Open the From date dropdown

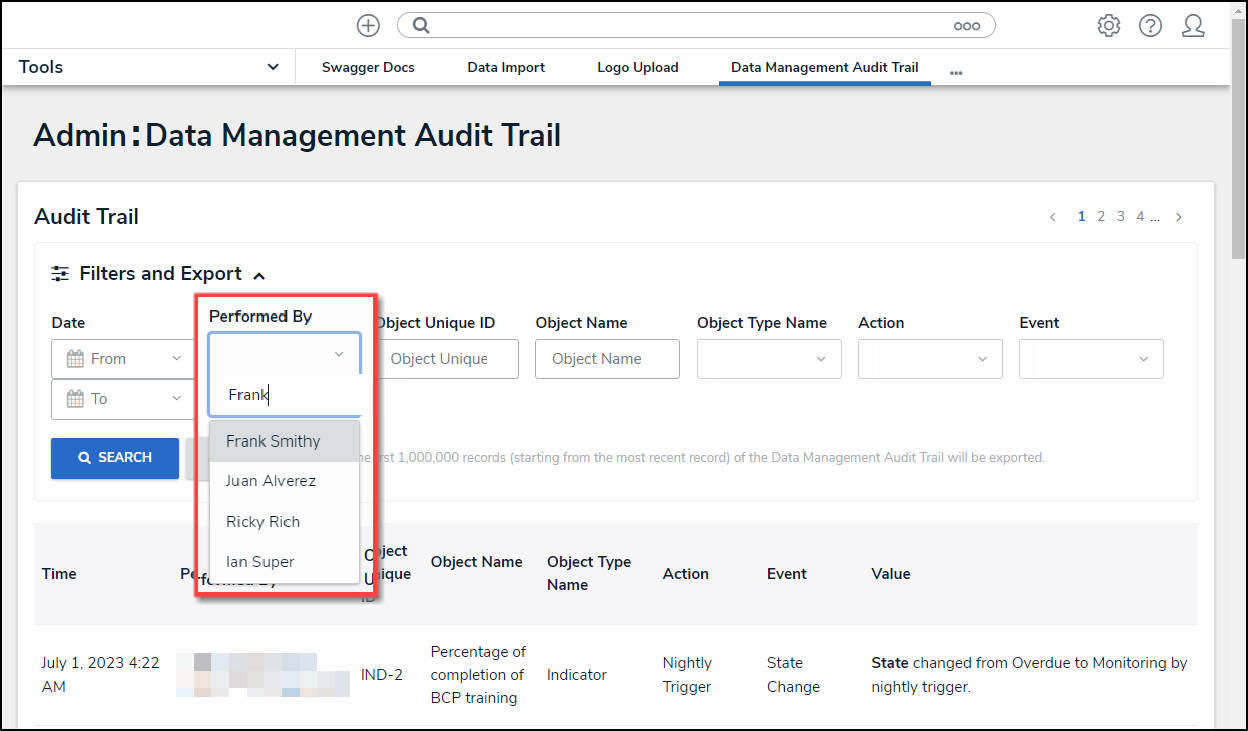177,359
